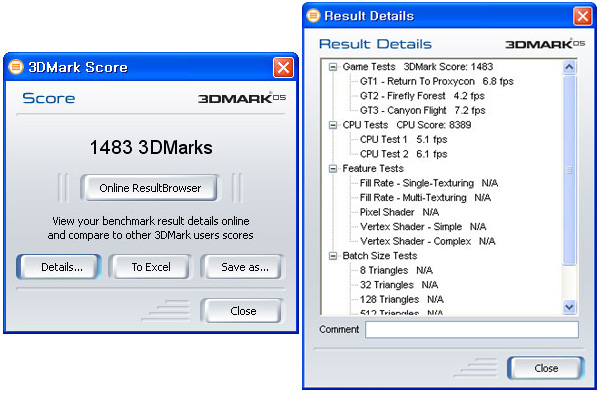600x397 pixels.
Task: Select Game Tests 3DMark Score: 1483 label
Action: tap(417, 67)
